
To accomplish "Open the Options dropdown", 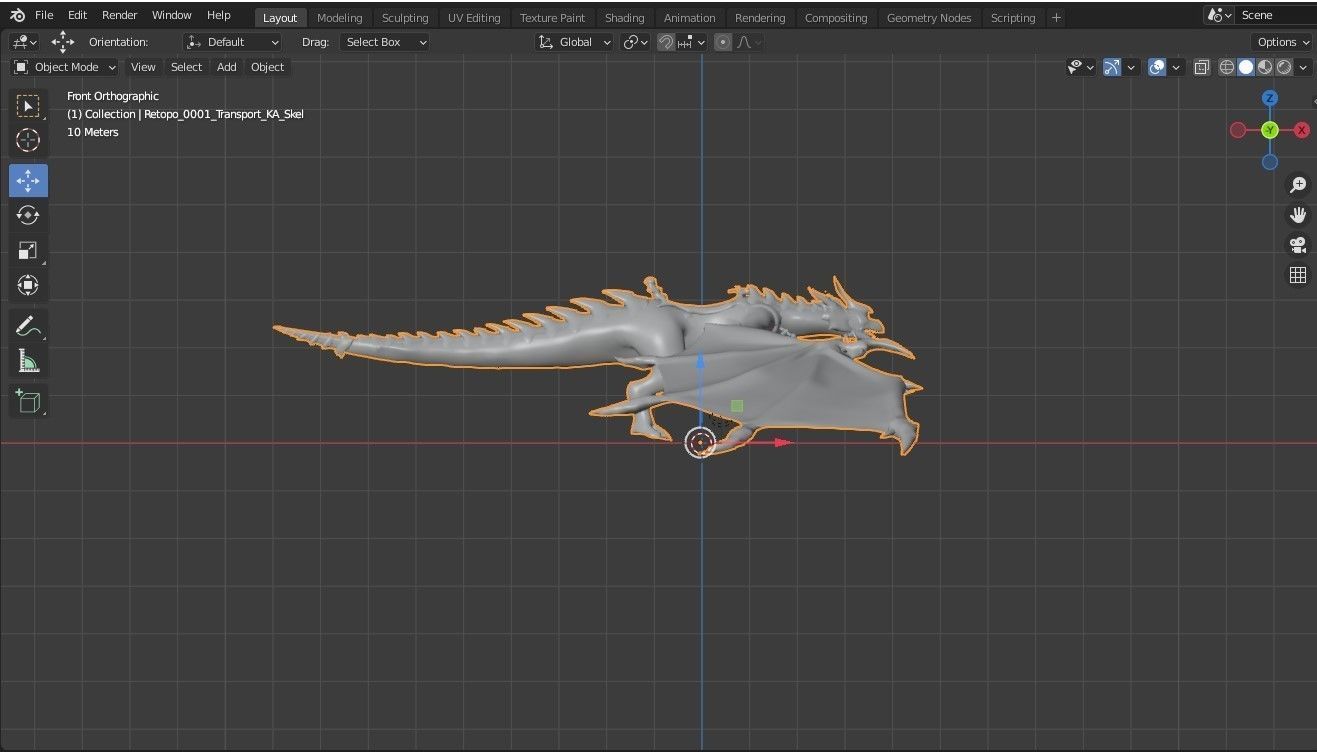I will coord(1282,42).
